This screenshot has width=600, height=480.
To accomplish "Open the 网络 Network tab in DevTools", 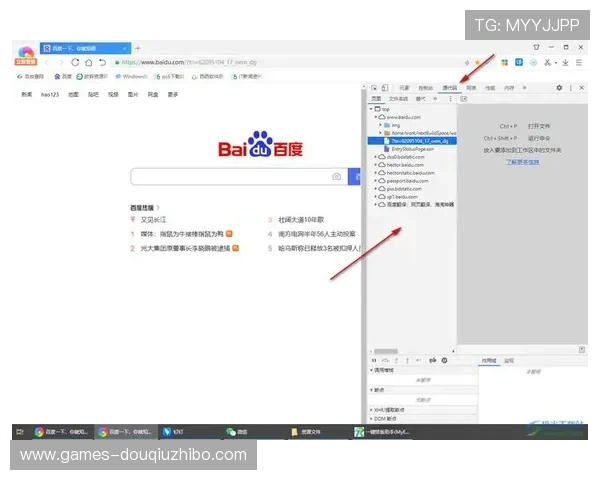I will pos(471,88).
